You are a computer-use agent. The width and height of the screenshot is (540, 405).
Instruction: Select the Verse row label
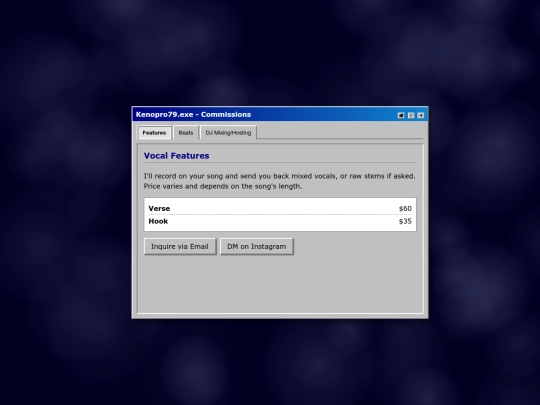(159, 208)
